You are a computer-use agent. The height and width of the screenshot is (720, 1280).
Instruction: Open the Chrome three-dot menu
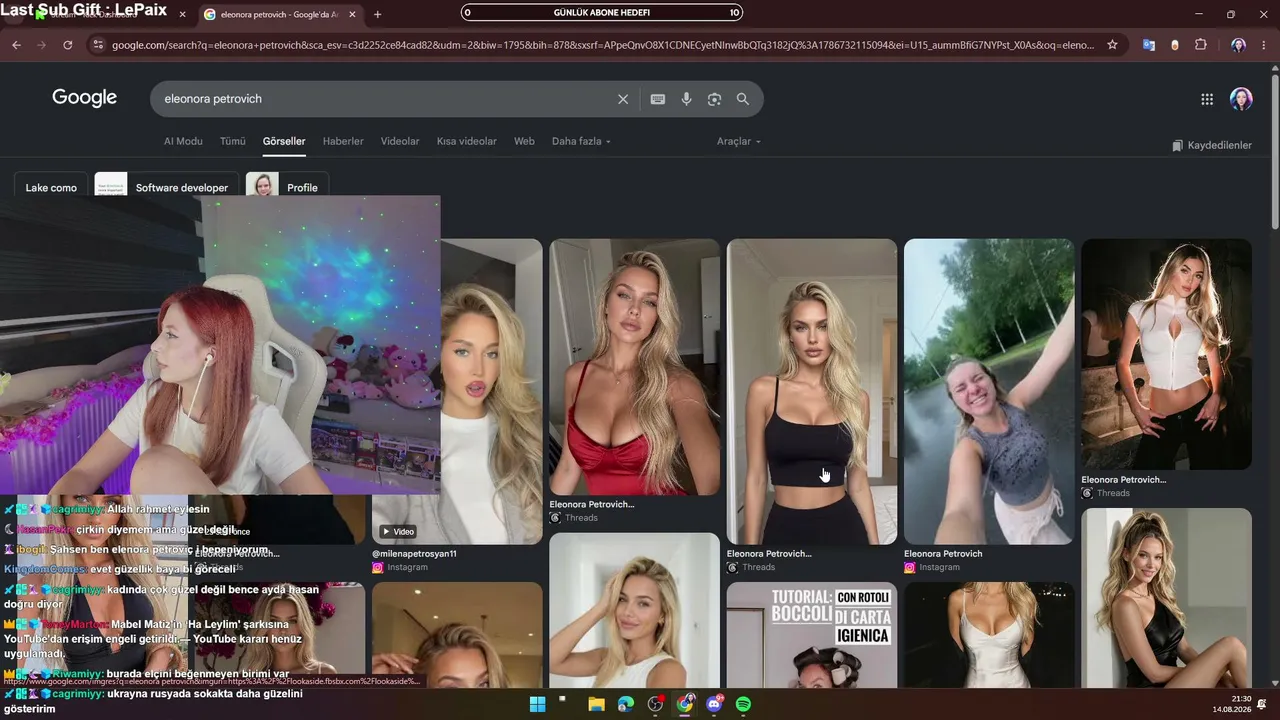[x=1264, y=45]
